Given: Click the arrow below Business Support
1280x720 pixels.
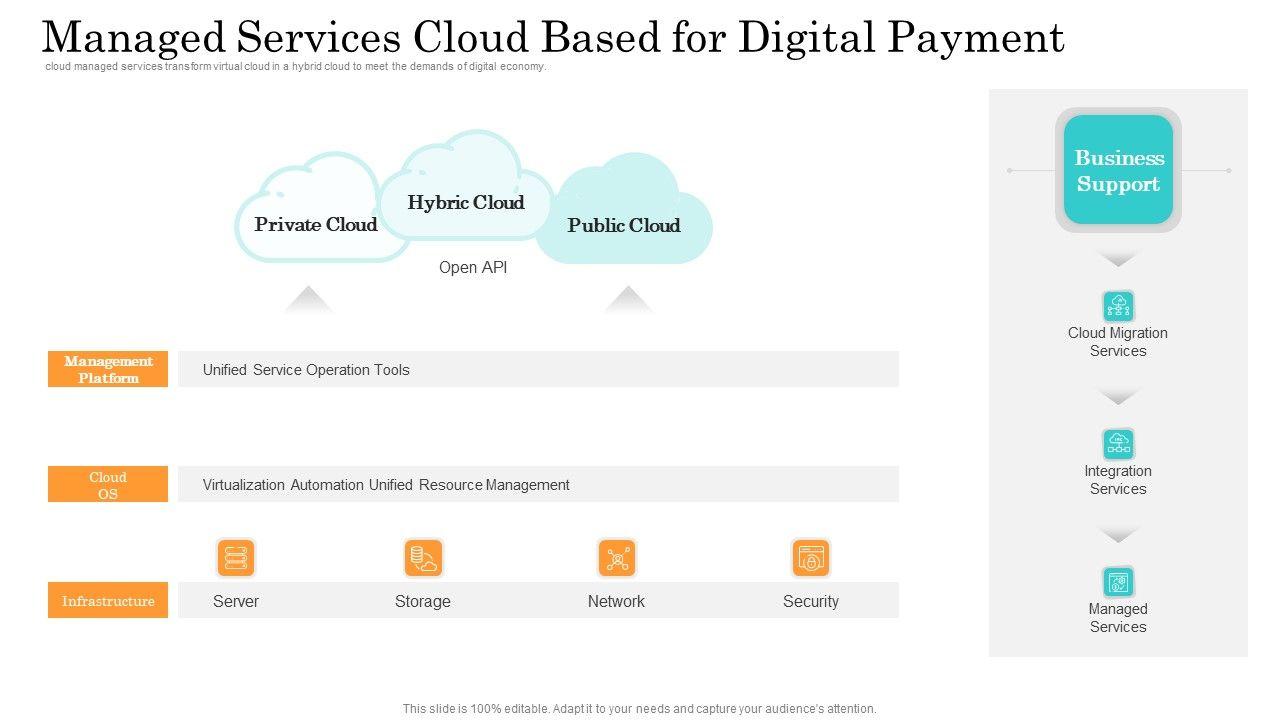Looking at the screenshot, I should pyautogui.click(x=1118, y=259).
